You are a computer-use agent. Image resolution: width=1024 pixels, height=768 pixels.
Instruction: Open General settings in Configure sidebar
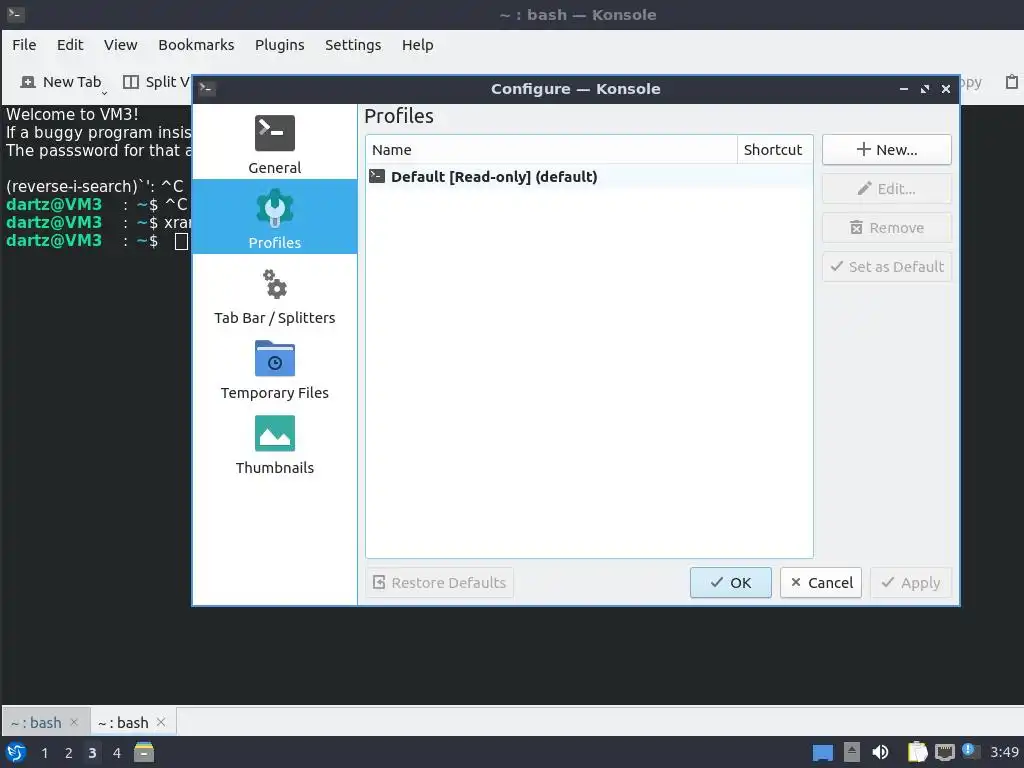274,144
